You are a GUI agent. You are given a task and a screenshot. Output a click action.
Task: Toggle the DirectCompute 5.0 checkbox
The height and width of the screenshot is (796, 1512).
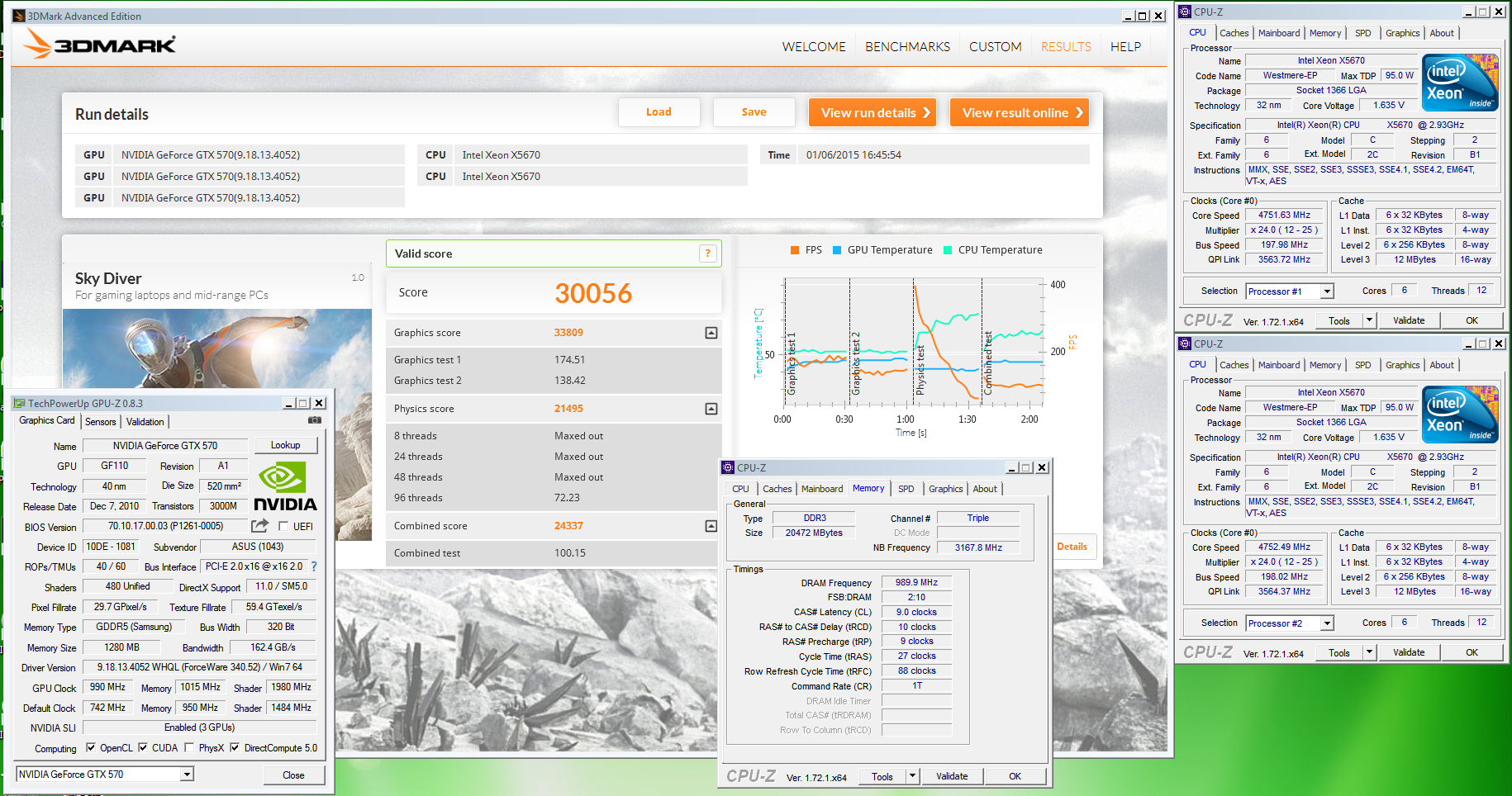235,747
